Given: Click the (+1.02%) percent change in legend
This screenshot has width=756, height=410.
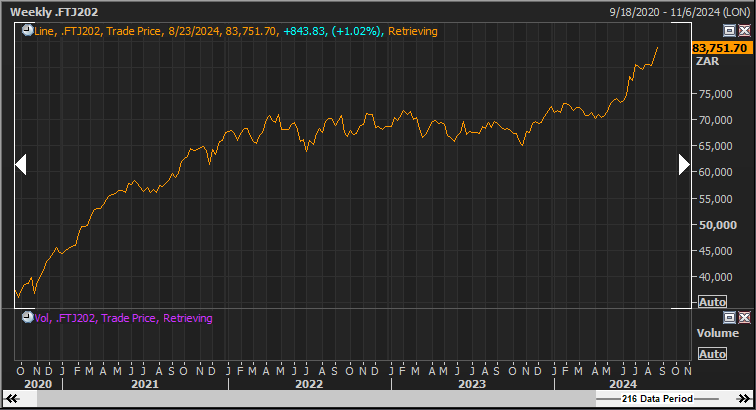Looking at the screenshot, I should [x=356, y=31].
